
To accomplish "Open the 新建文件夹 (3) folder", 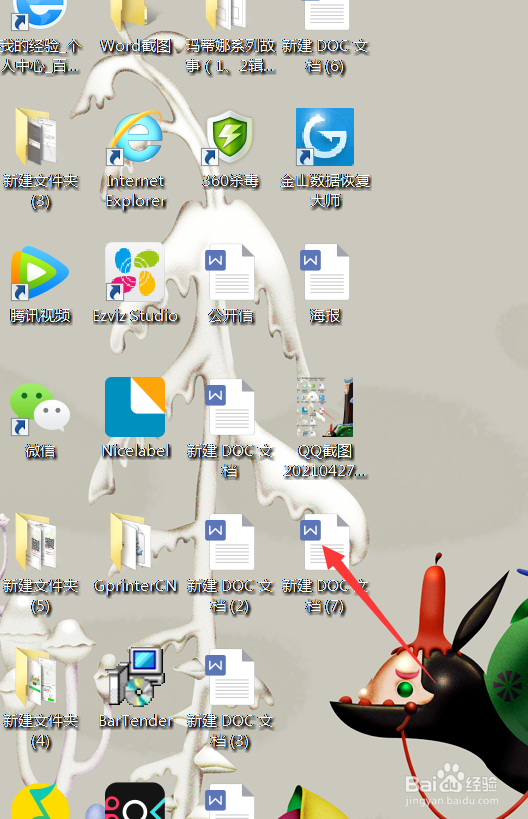I will [37, 136].
